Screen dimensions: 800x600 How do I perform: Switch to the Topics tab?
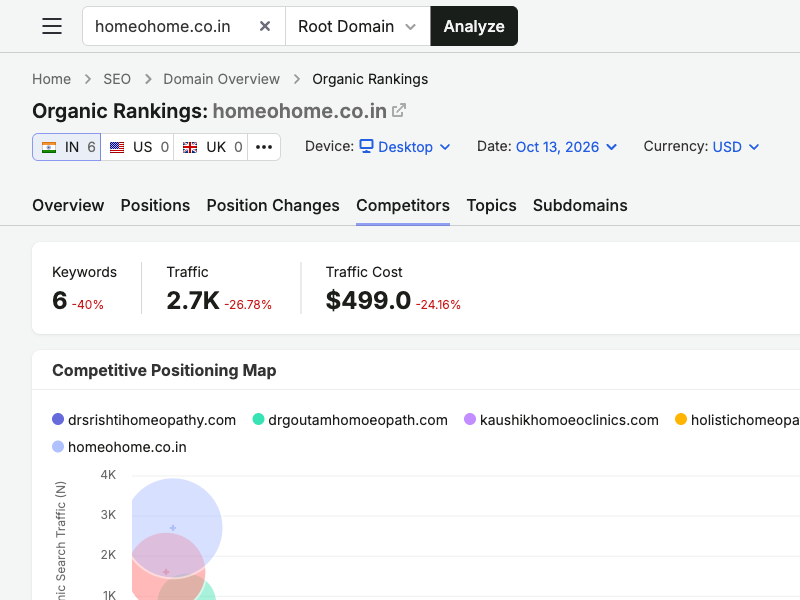(x=491, y=205)
